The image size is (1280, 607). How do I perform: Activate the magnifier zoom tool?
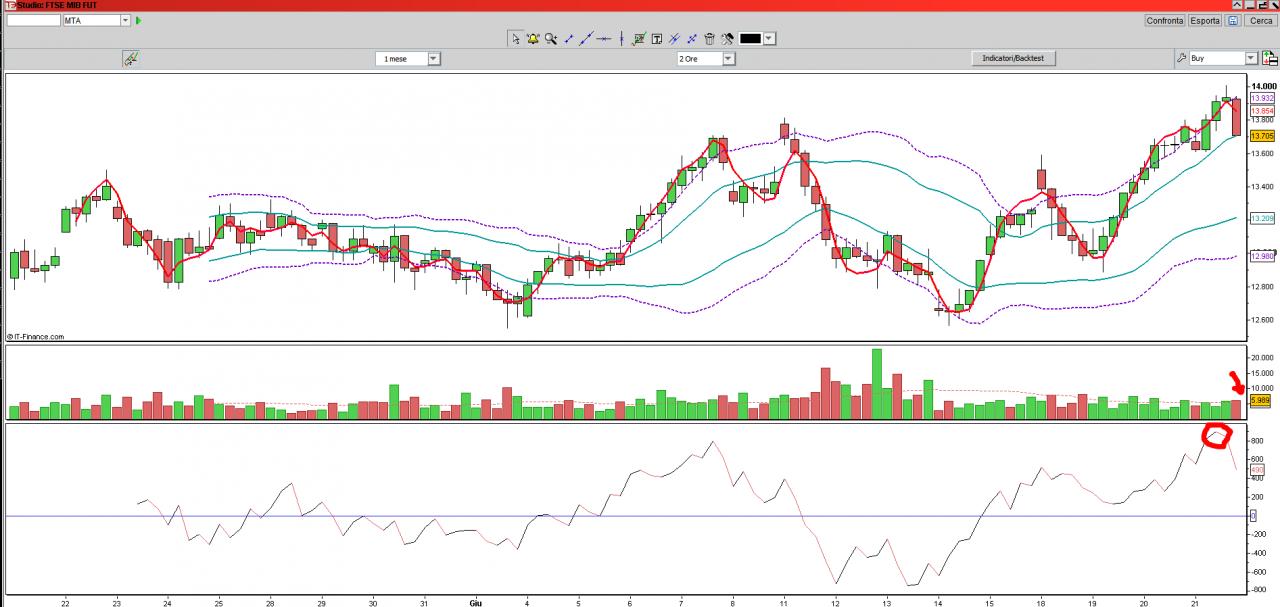coord(551,39)
